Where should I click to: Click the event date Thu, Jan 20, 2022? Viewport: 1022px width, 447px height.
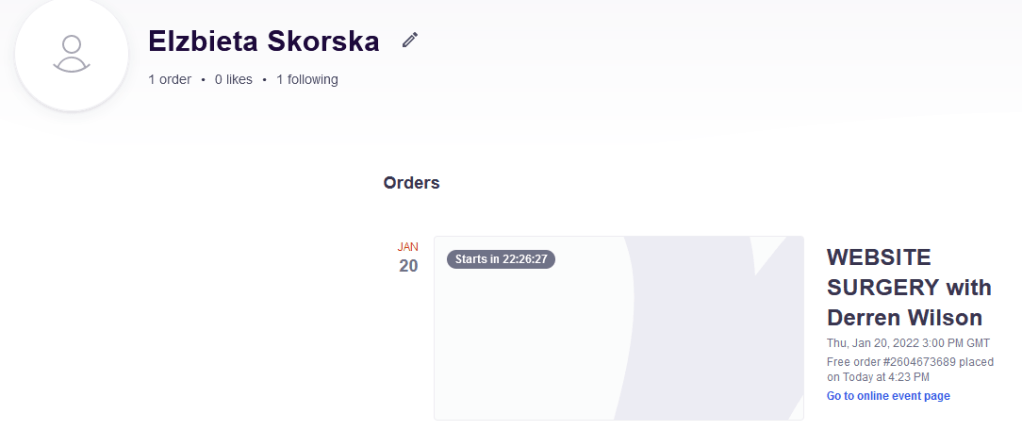tap(908, 343)
